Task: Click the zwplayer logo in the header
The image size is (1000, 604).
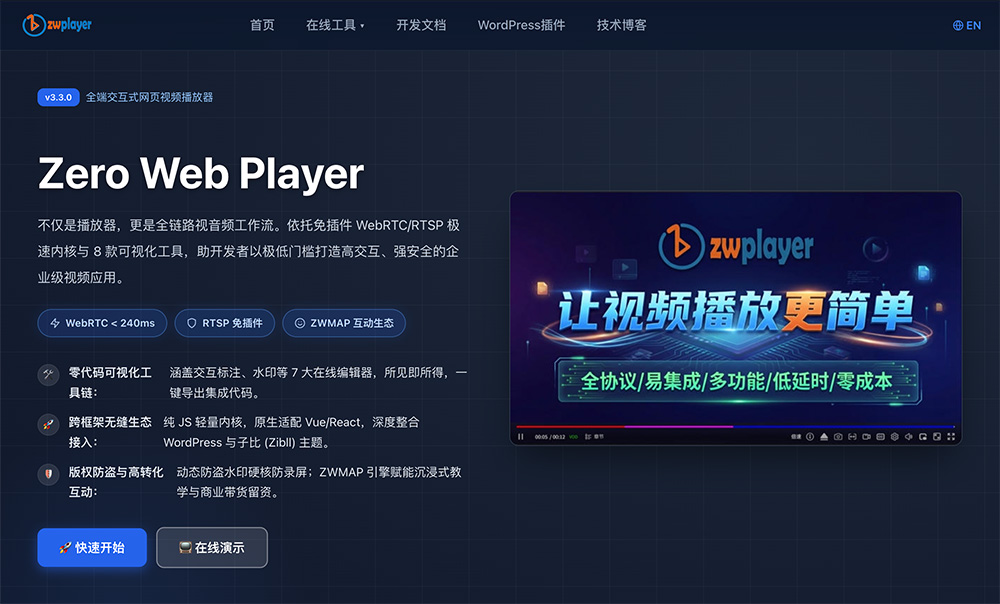Action: click(x=57, y=25)
